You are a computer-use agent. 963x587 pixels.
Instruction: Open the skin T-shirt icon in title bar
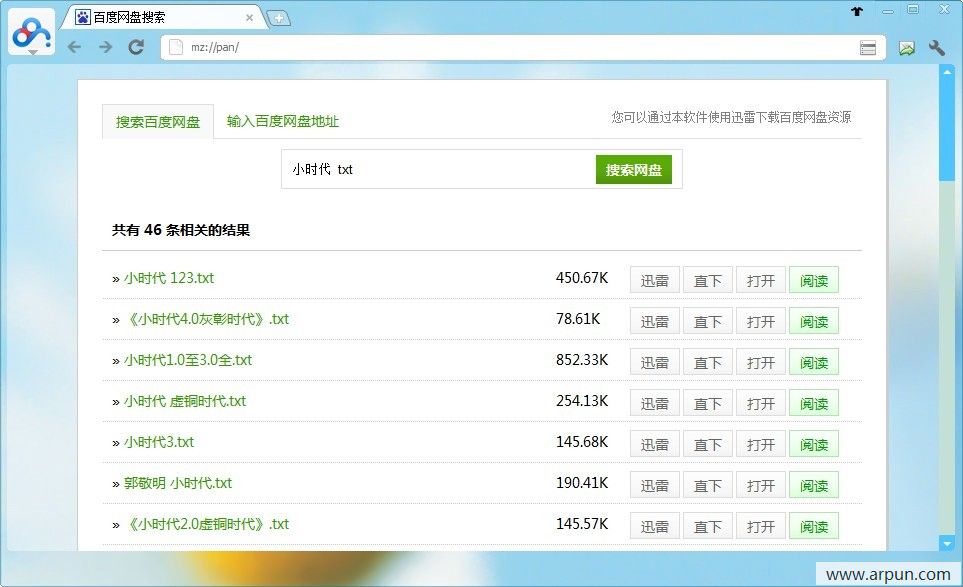[x=857, y=11]
